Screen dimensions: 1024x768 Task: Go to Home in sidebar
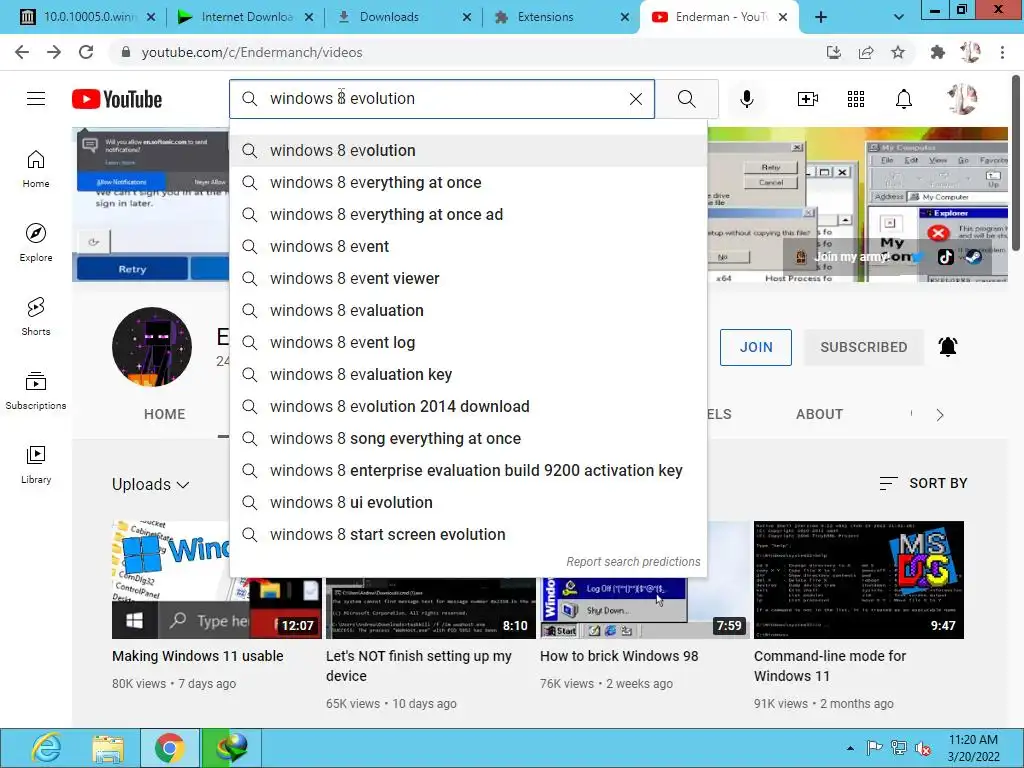point(36,169)
